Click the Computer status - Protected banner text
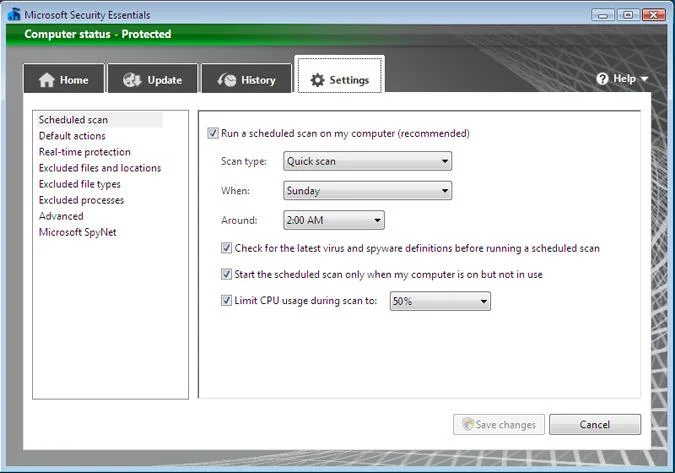Screen dimensions: 675x473 pyautogui.click(x=98, y=34)
